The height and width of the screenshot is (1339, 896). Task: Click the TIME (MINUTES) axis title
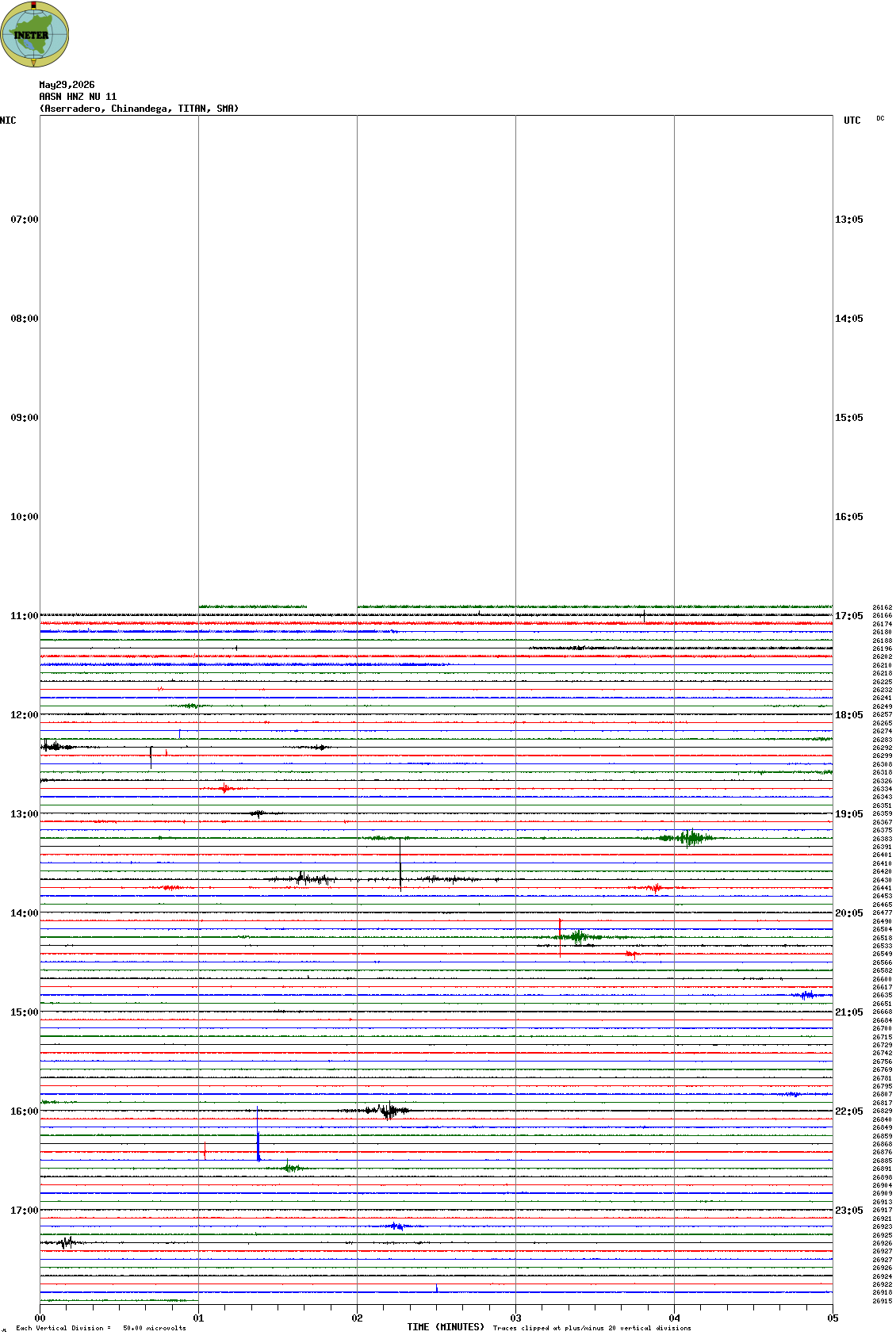click(x=446, y=1327)
